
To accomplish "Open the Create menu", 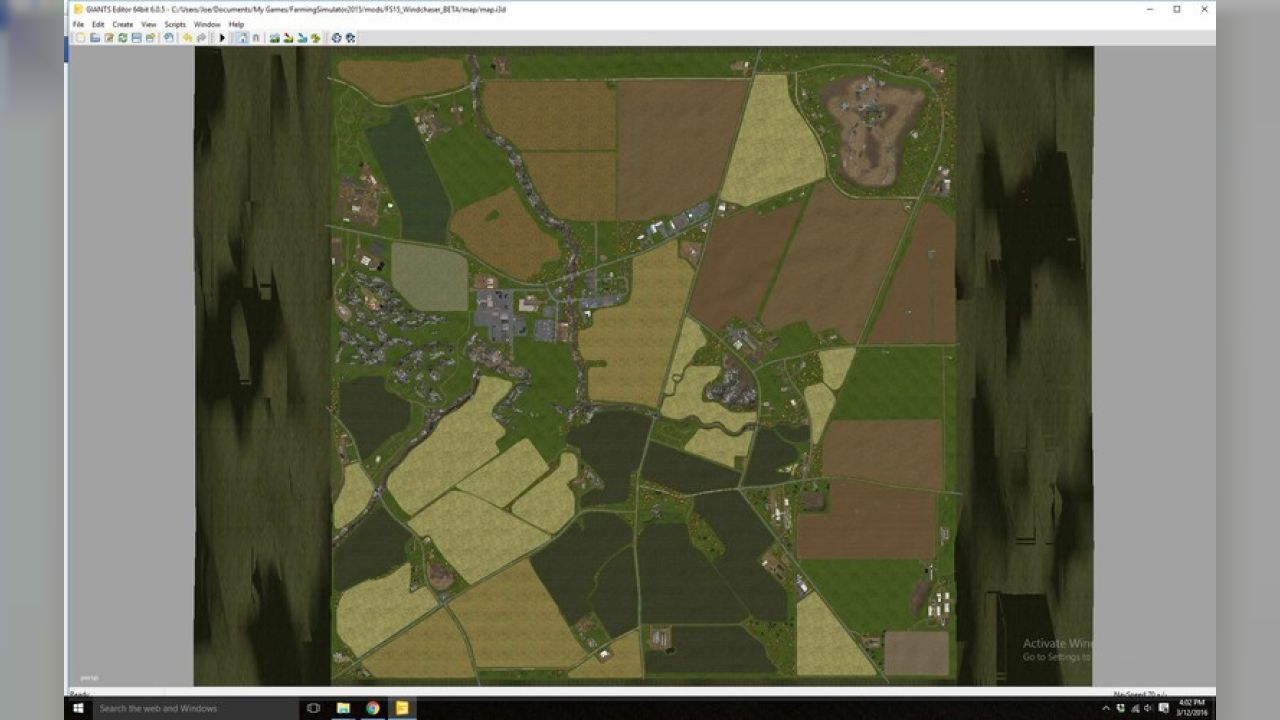I will click(x=123, y=24).
